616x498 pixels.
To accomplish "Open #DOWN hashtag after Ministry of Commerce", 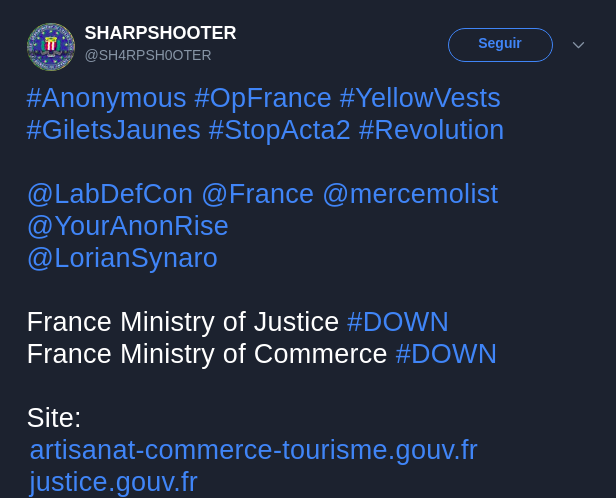I will [x=446, y=354].
